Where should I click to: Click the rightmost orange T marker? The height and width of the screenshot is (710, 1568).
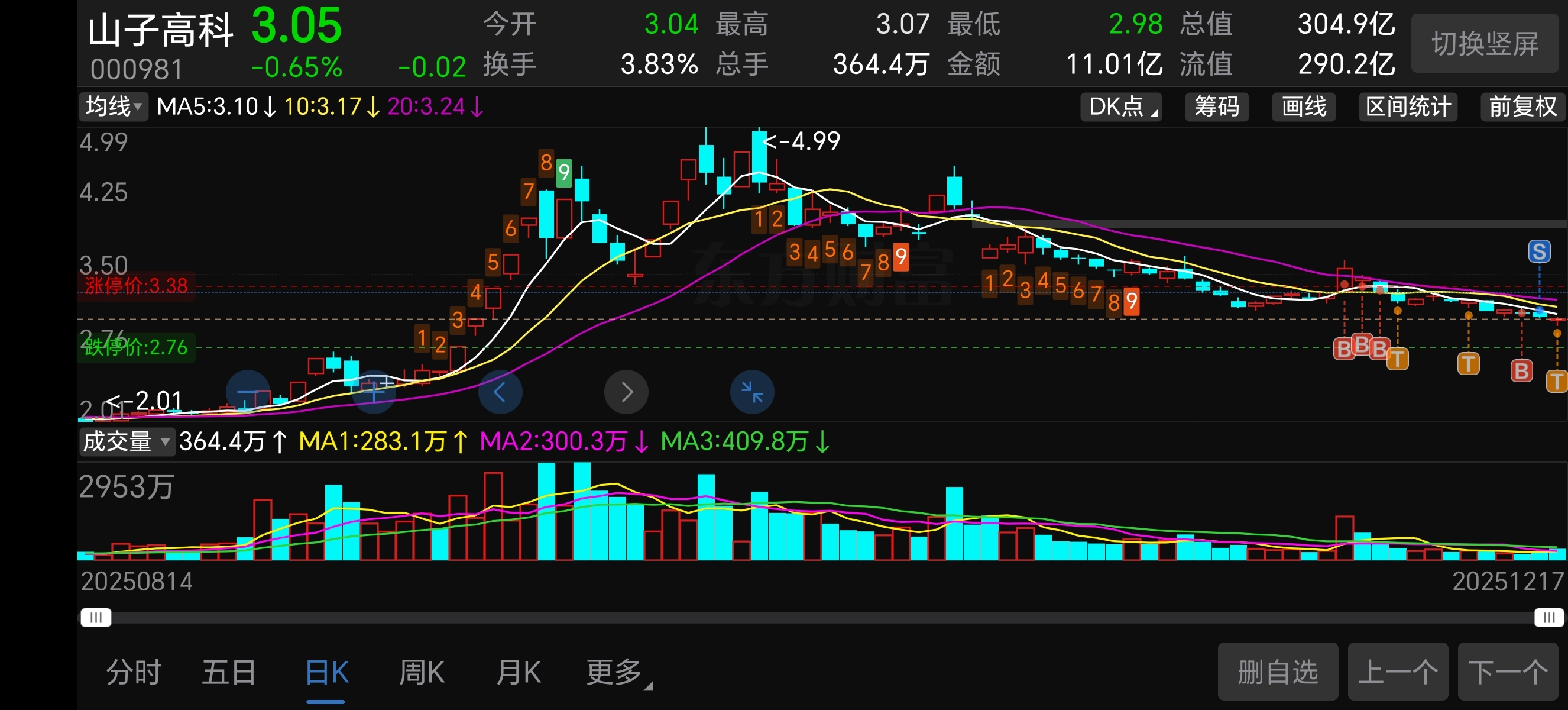click(1556, 381)
